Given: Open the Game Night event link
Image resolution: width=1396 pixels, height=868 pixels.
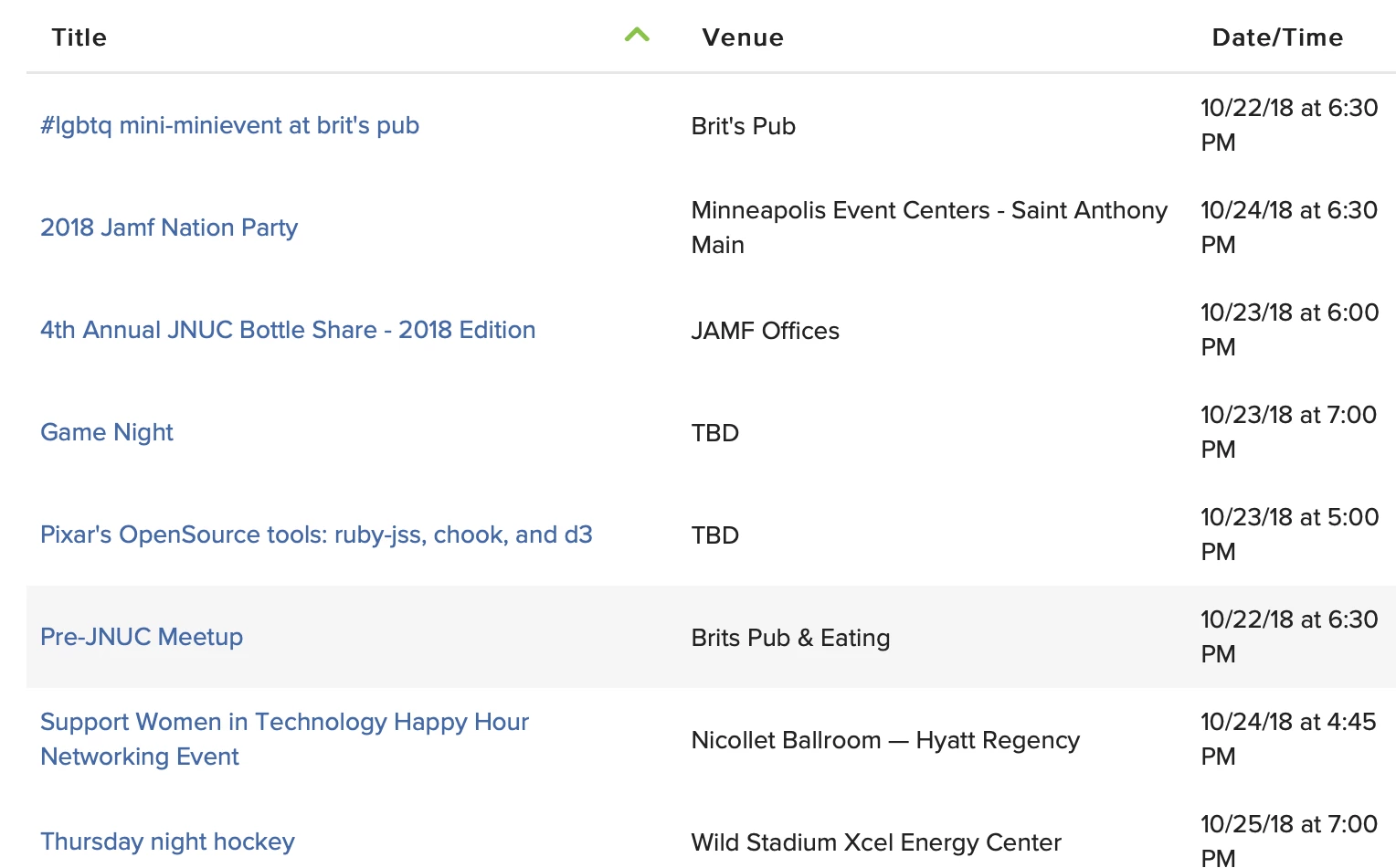Looking at the screenshot, I should [107, 432].
